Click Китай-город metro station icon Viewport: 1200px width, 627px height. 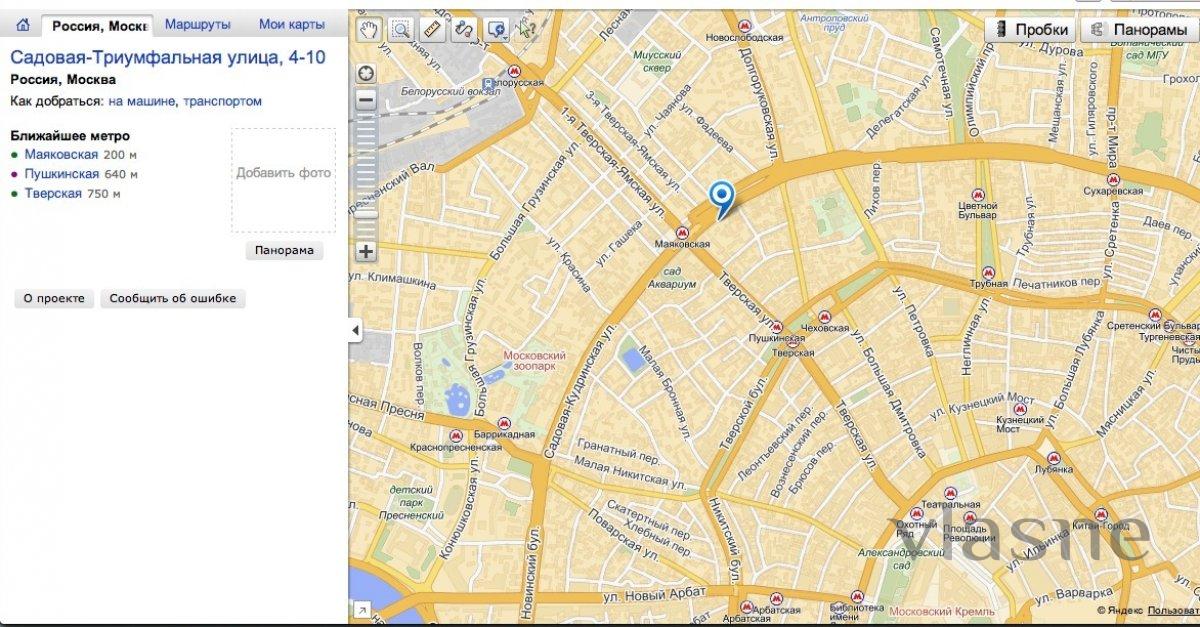point(1100,514)
